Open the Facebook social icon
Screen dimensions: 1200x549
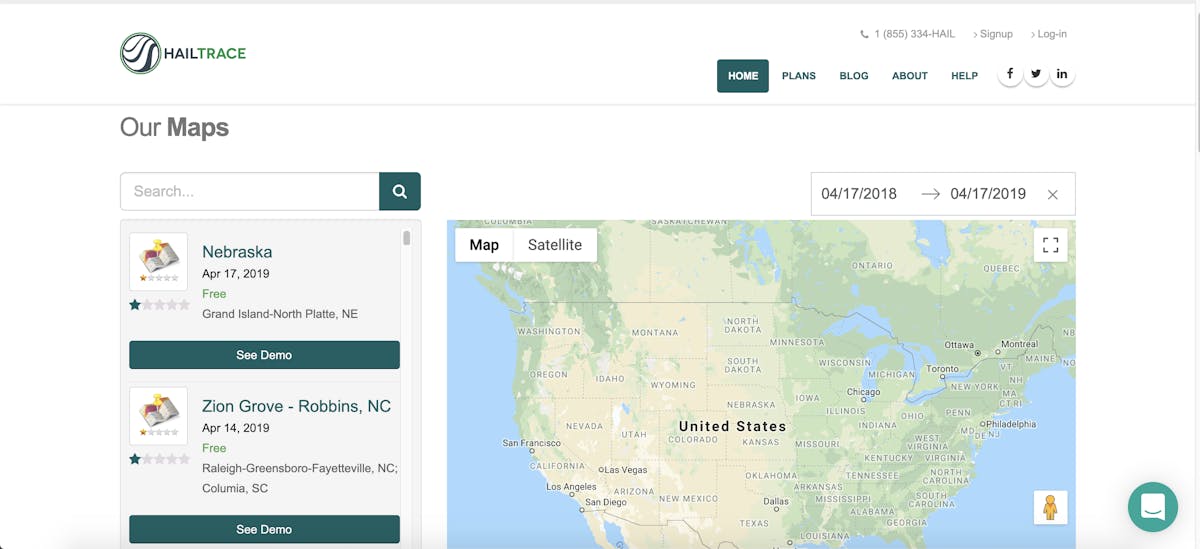1010,74
